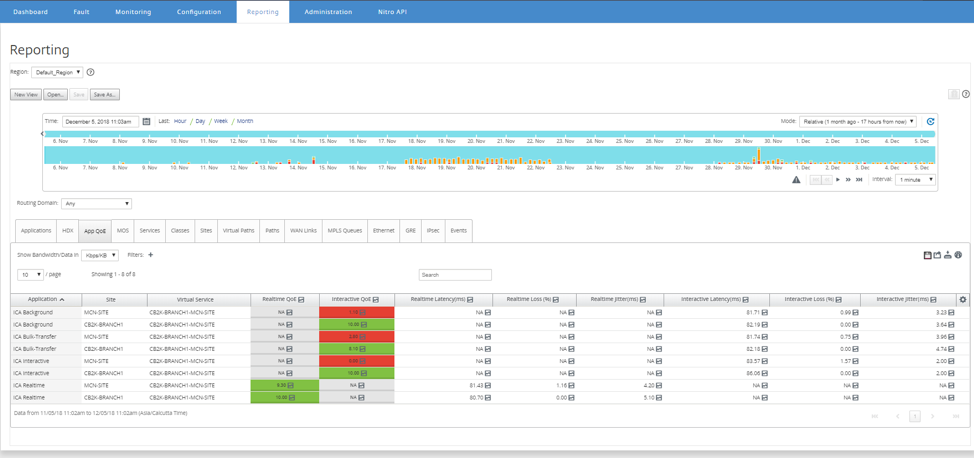Image resolution: width=974 pixels, height=458 pixels.
Task: Click page number 1 in pagination
Action: 915,416
